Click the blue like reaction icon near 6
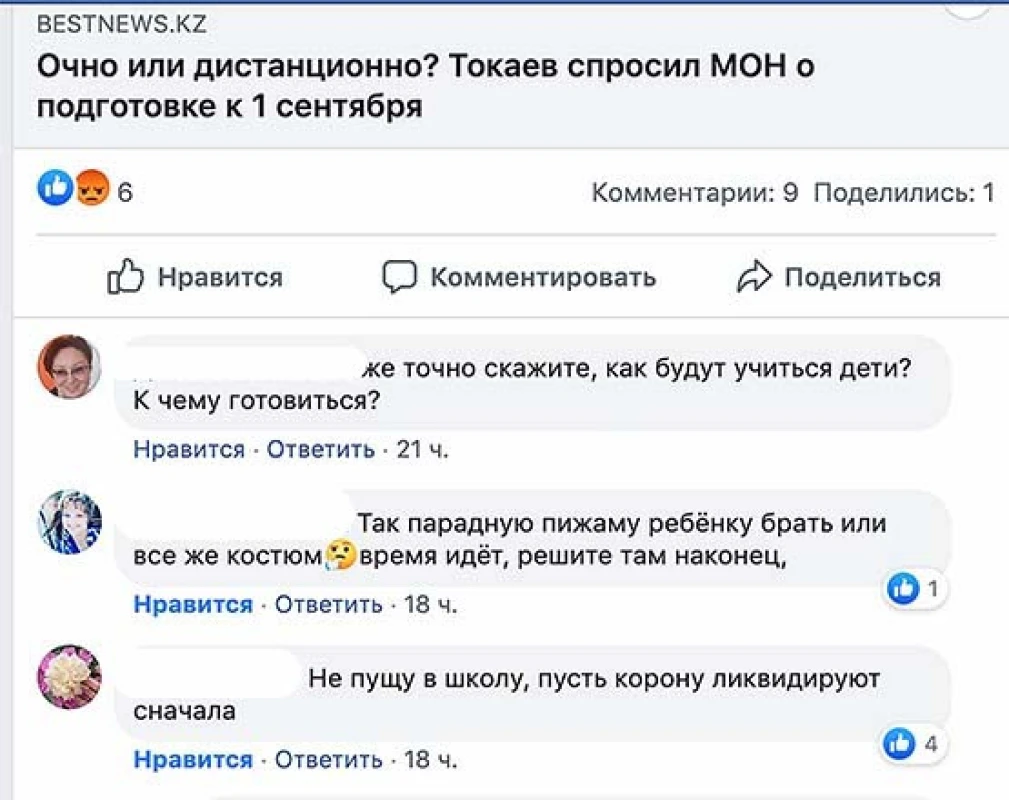1009x800 pixels. click(54, 189)
